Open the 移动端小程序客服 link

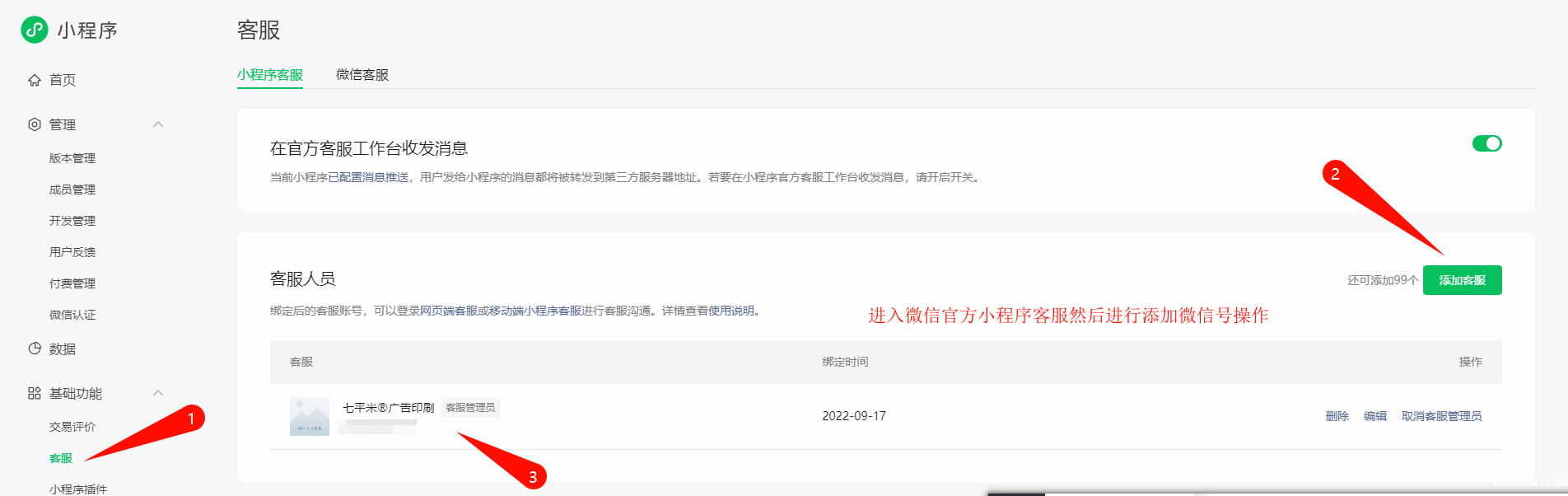tap(535, 311)
